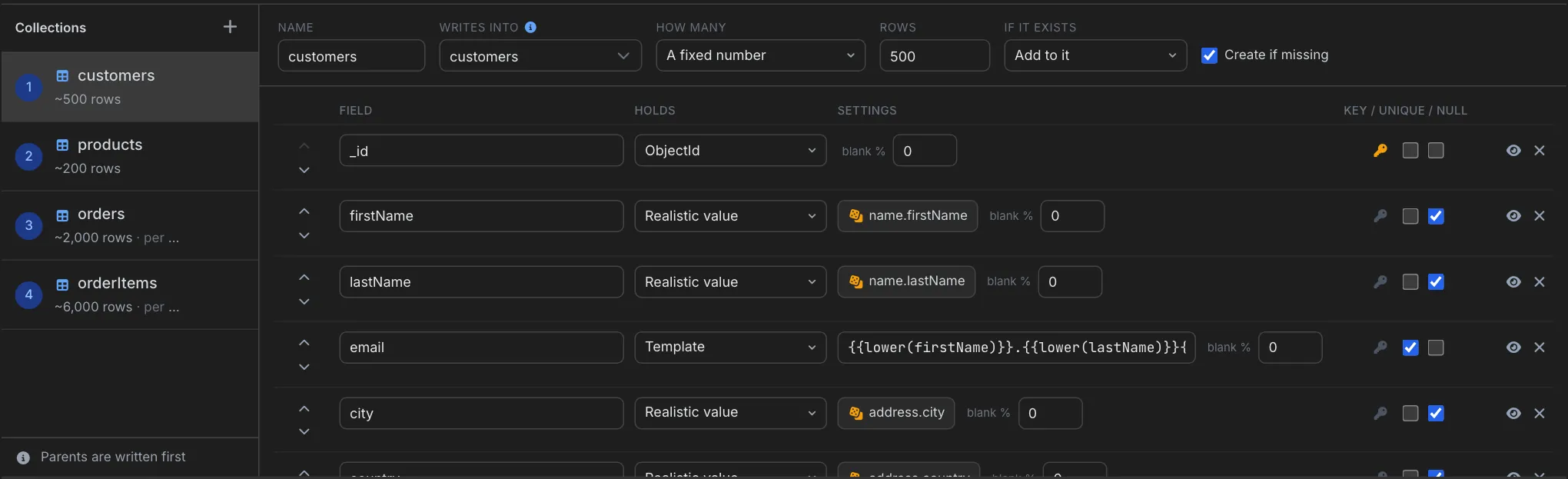Open lastName Realistic value type dropdown

point(730,282)
